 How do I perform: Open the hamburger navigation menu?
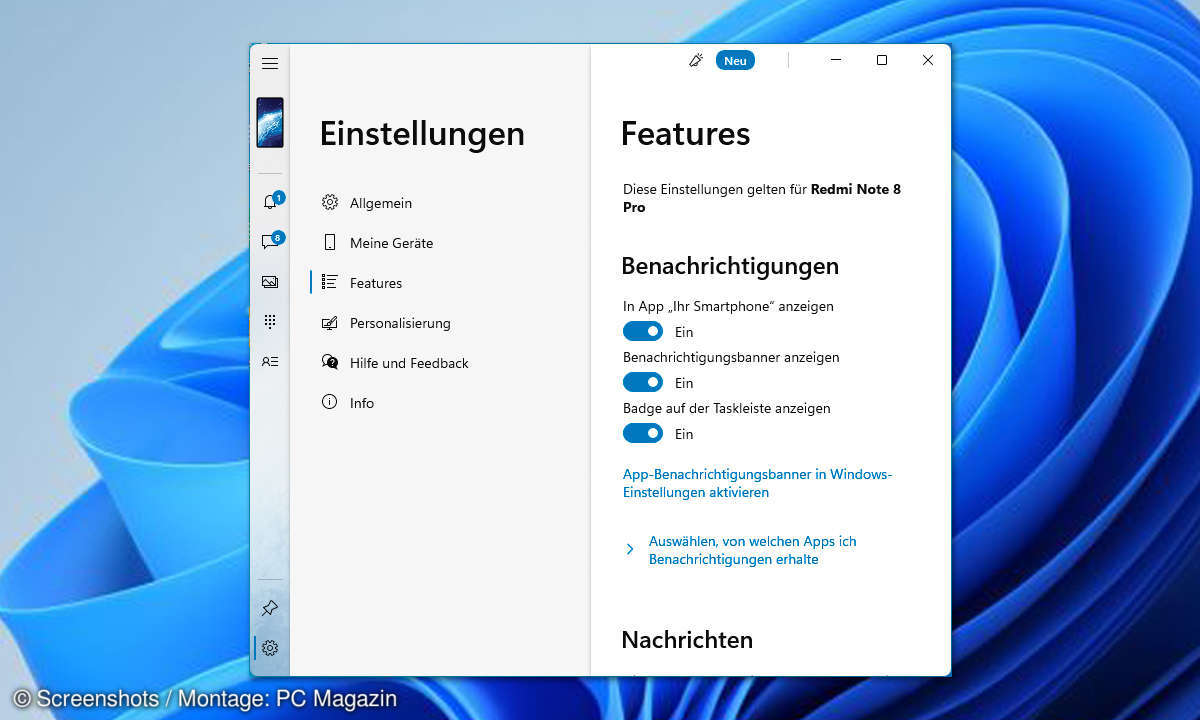pyautogui.click(x=270, y=63)
